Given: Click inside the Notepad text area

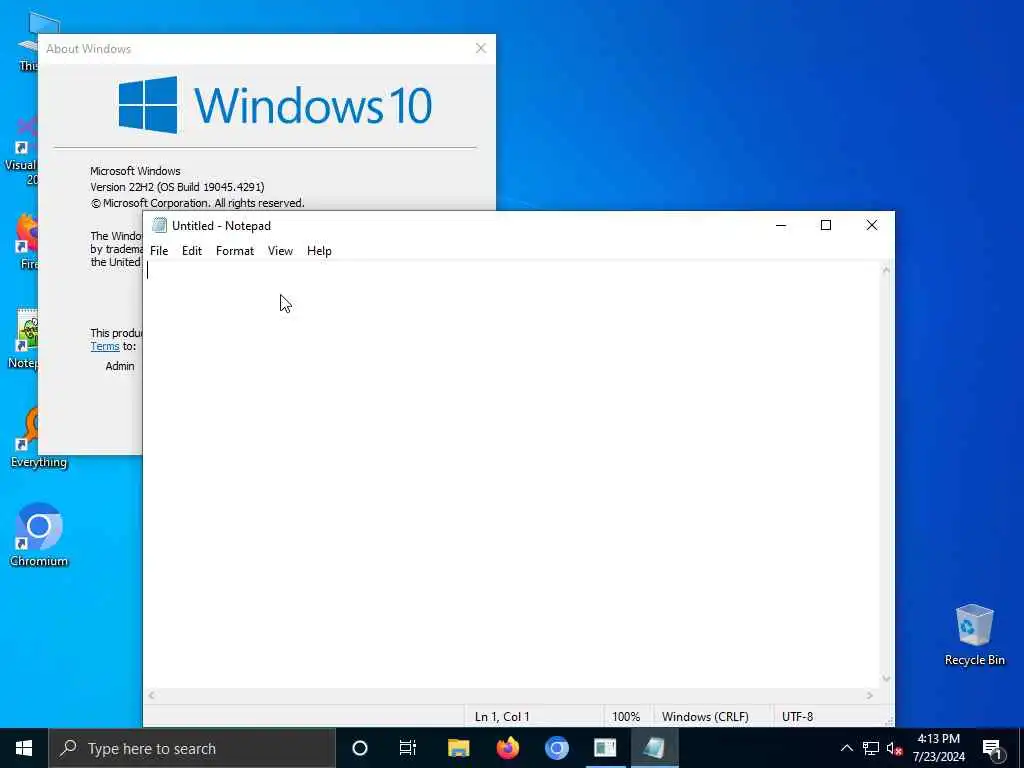Looking at the screenshot, I should point(511,474).
